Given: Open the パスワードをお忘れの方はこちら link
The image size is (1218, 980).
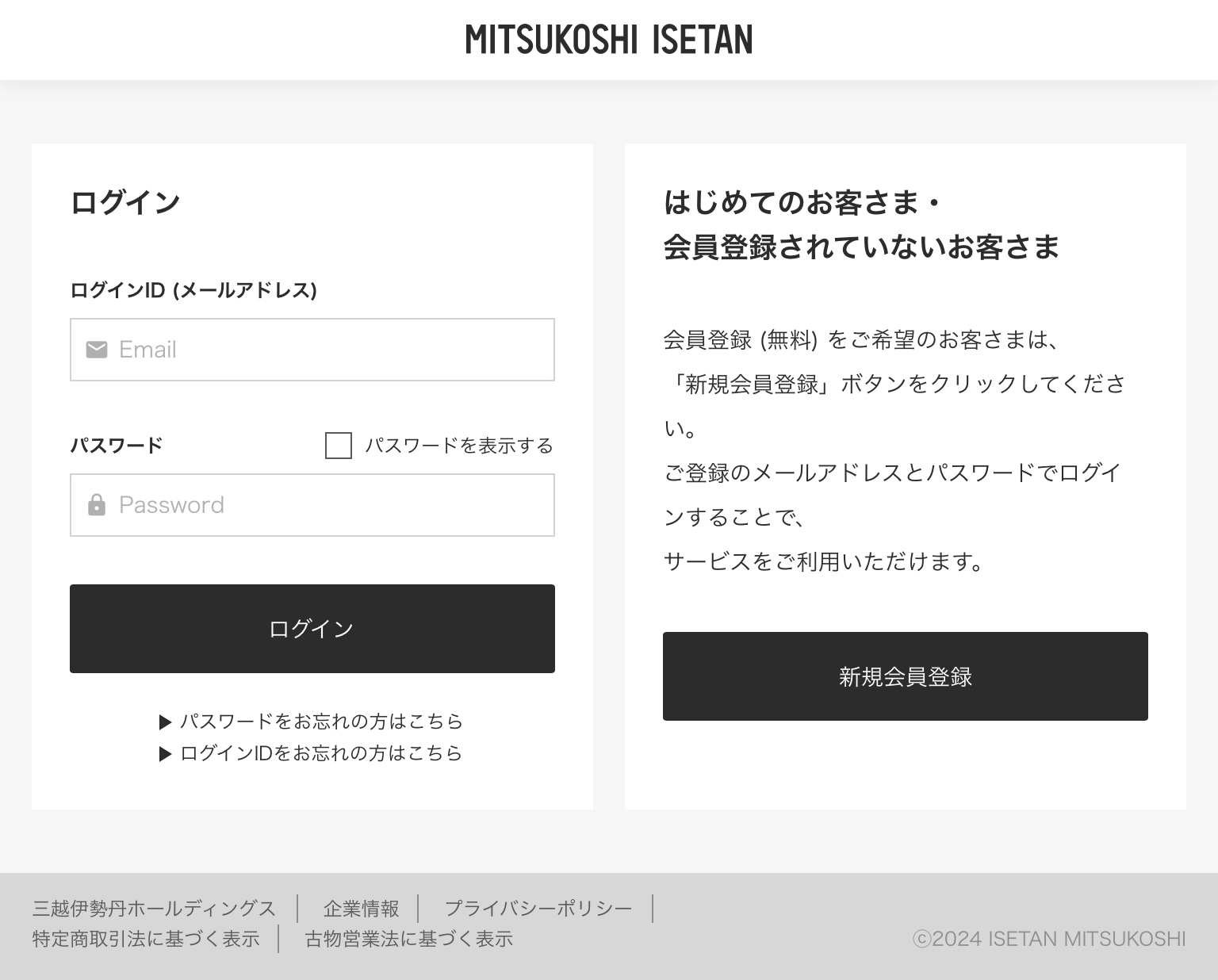Looking at the screenshot, I should tap(321, 722).
